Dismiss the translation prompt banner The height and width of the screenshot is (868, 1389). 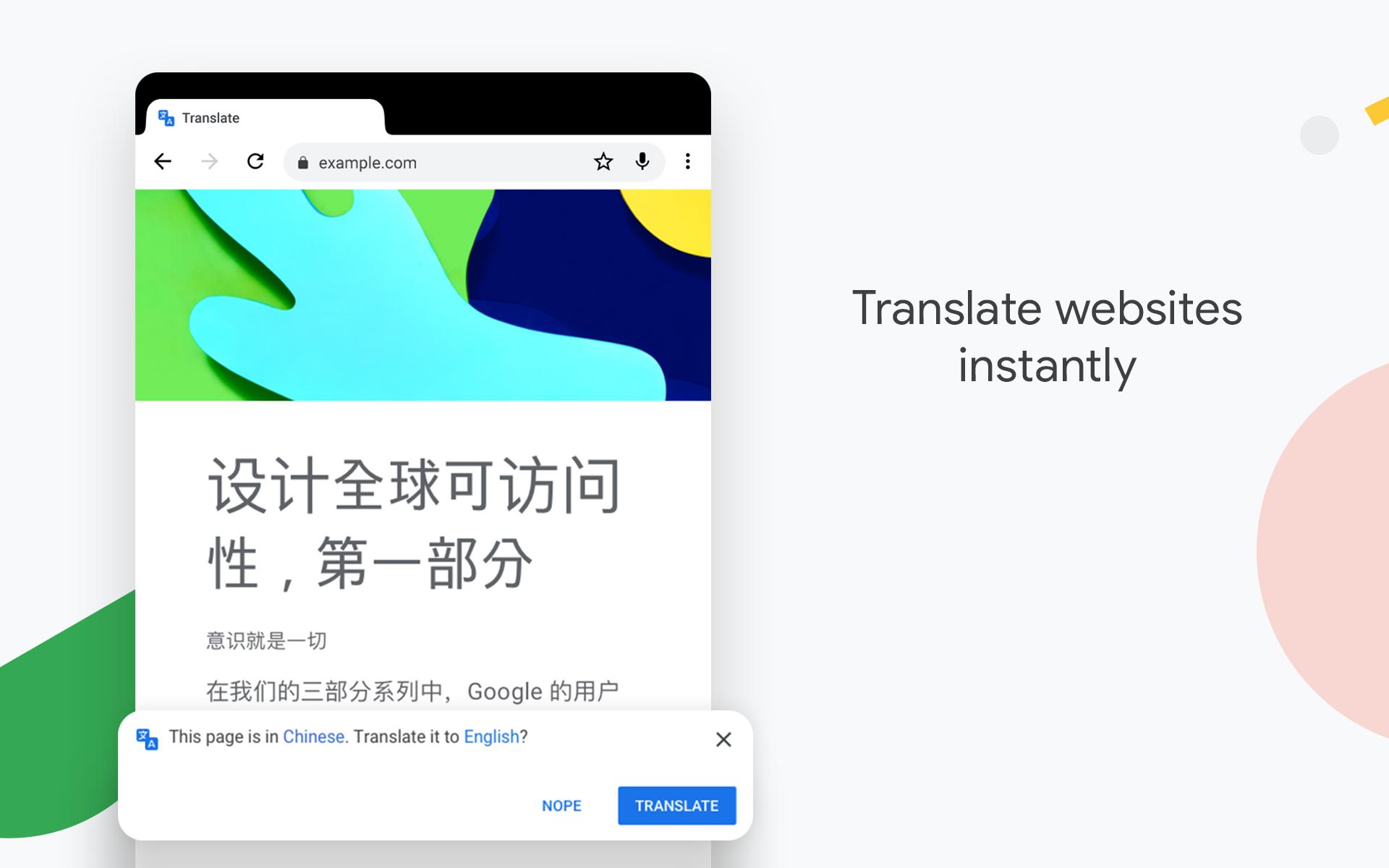coord(723,739)
